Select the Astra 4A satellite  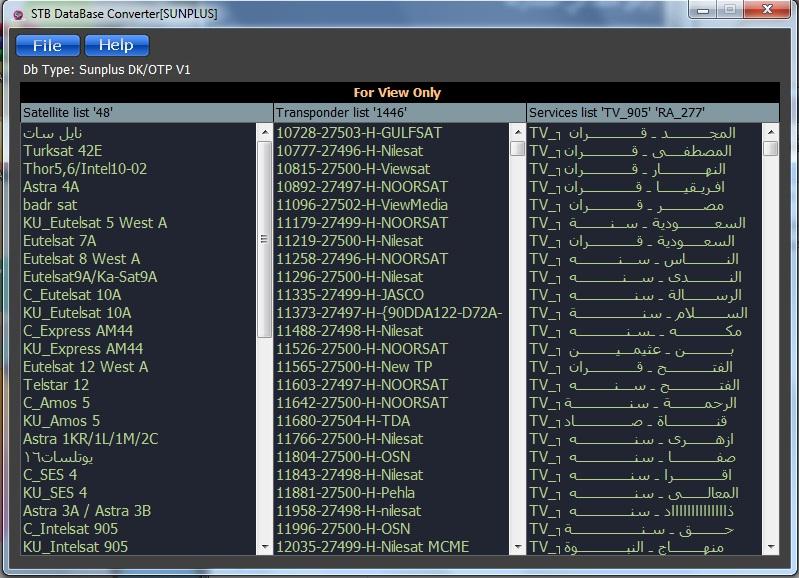138,187
